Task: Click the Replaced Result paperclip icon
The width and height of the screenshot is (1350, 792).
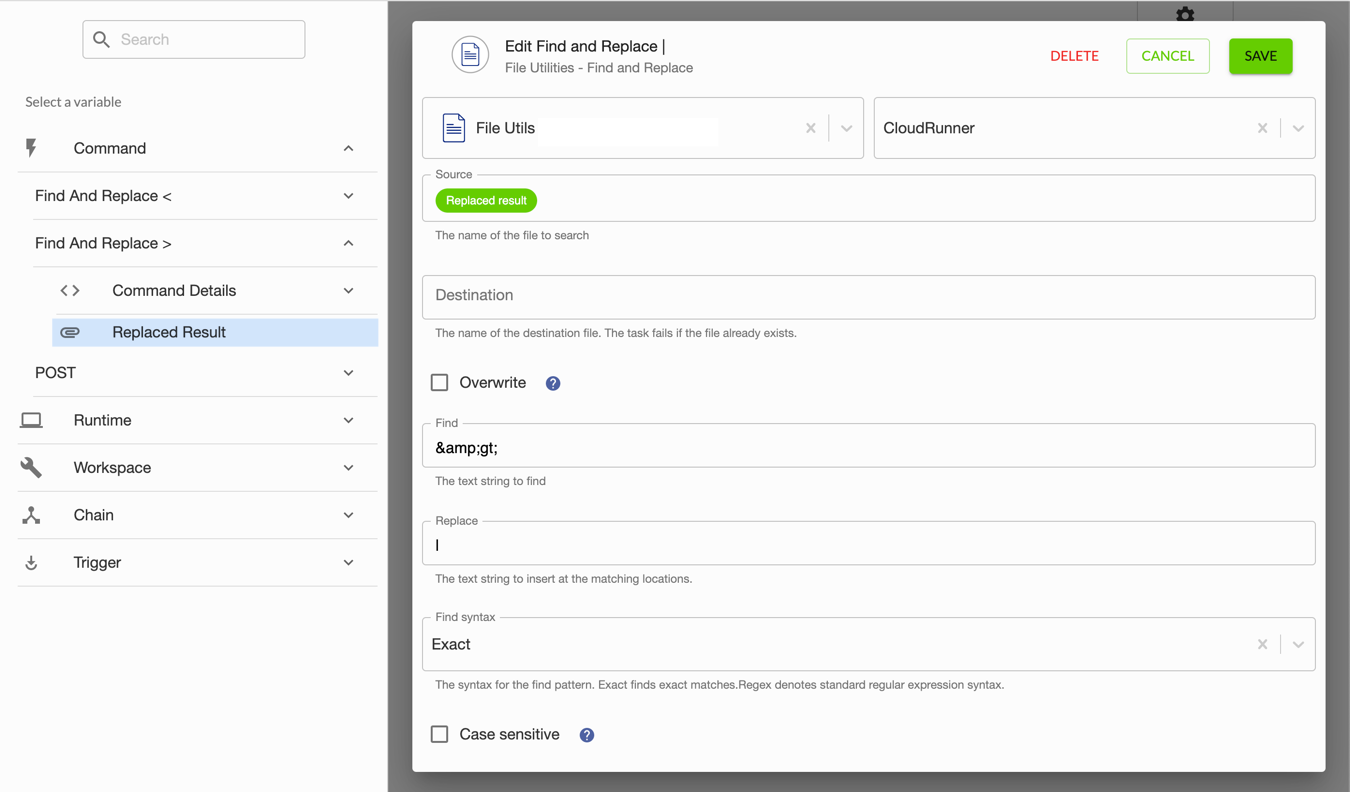Action: coord(70,332)
